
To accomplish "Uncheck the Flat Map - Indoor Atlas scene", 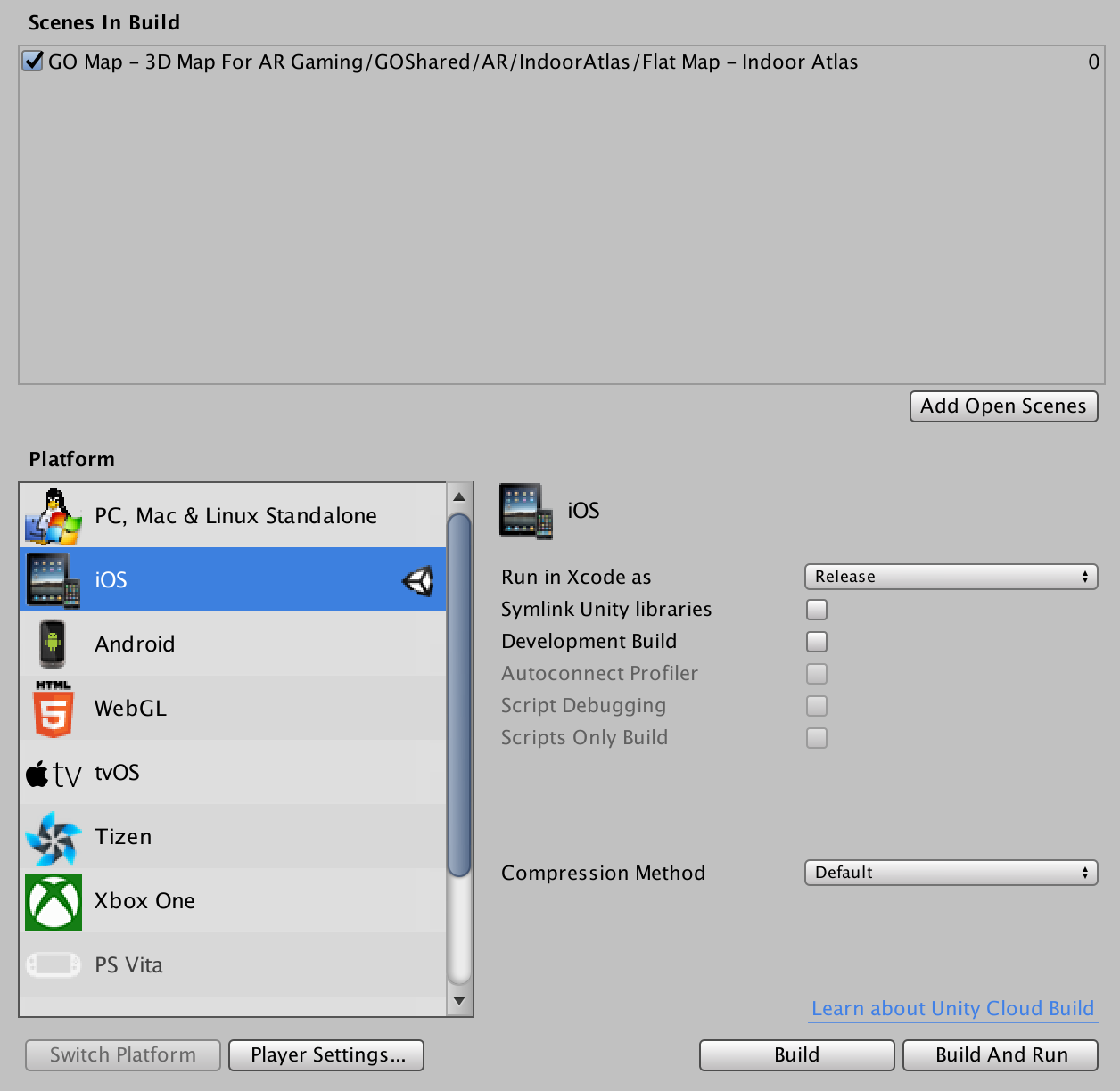I will click(33, 62).
